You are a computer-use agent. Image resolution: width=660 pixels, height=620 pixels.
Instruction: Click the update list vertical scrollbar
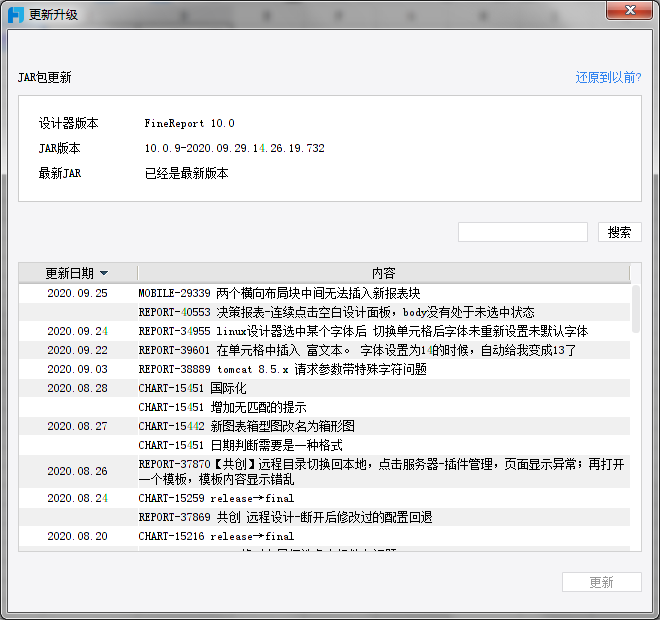pyautogui.click(x=635, y=310)
